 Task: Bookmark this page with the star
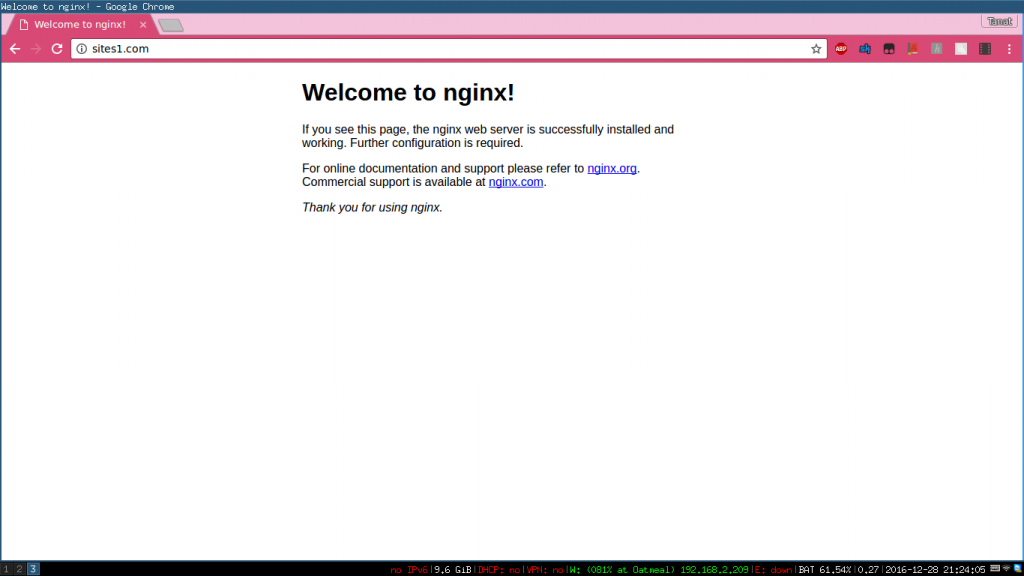[x=816, y=49]
